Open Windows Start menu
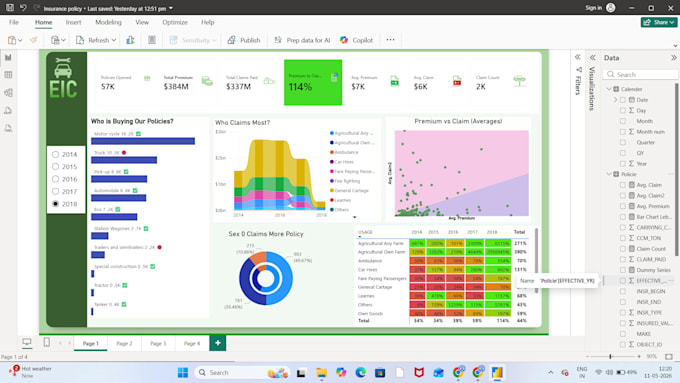Viewport: 680px width, 383px height. (183, 373)
